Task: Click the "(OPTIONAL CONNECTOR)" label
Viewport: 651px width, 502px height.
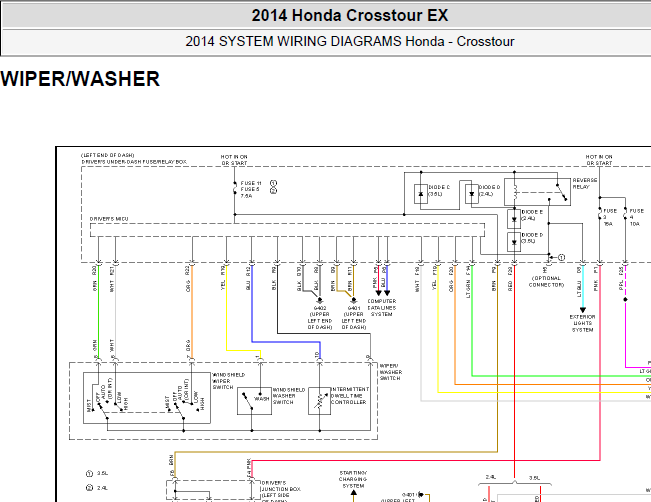Action: click(x=546, y=282)
